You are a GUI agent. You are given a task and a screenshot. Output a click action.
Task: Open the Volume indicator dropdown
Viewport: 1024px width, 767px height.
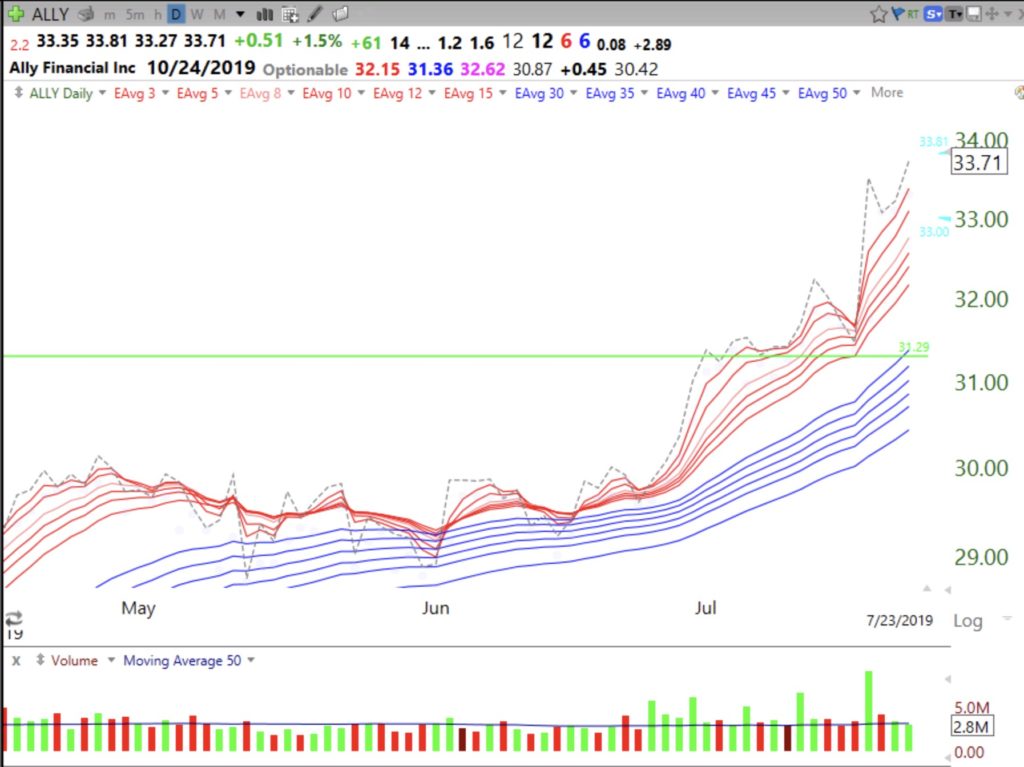tap(111, 660)
